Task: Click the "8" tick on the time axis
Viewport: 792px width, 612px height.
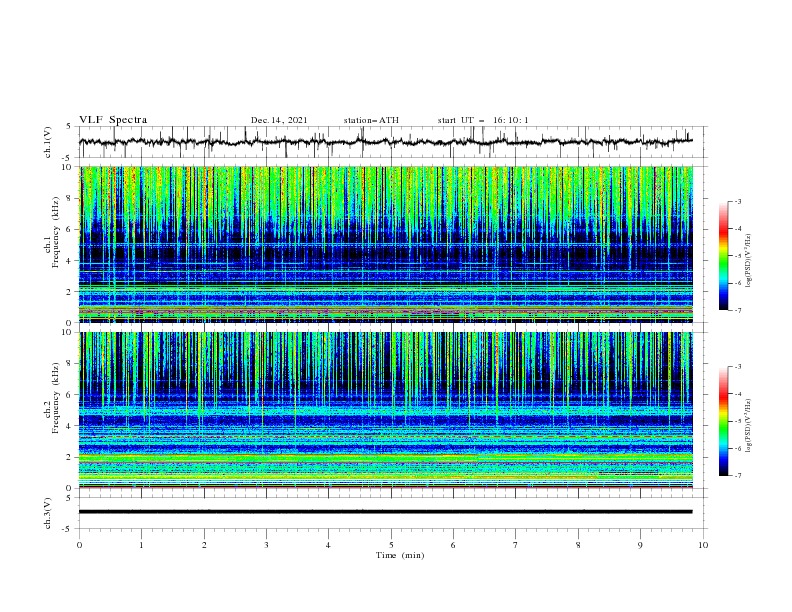Action: pos(578,545)
